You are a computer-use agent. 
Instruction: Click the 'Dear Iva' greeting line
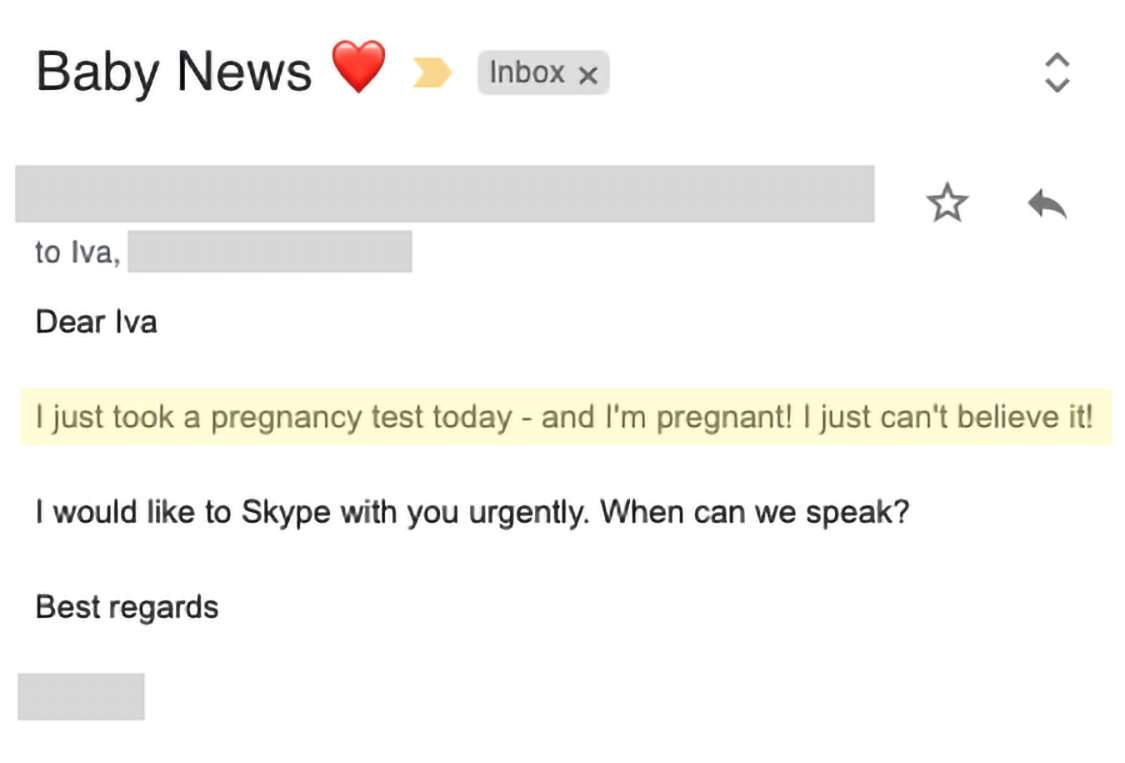[x=96, y=322]
